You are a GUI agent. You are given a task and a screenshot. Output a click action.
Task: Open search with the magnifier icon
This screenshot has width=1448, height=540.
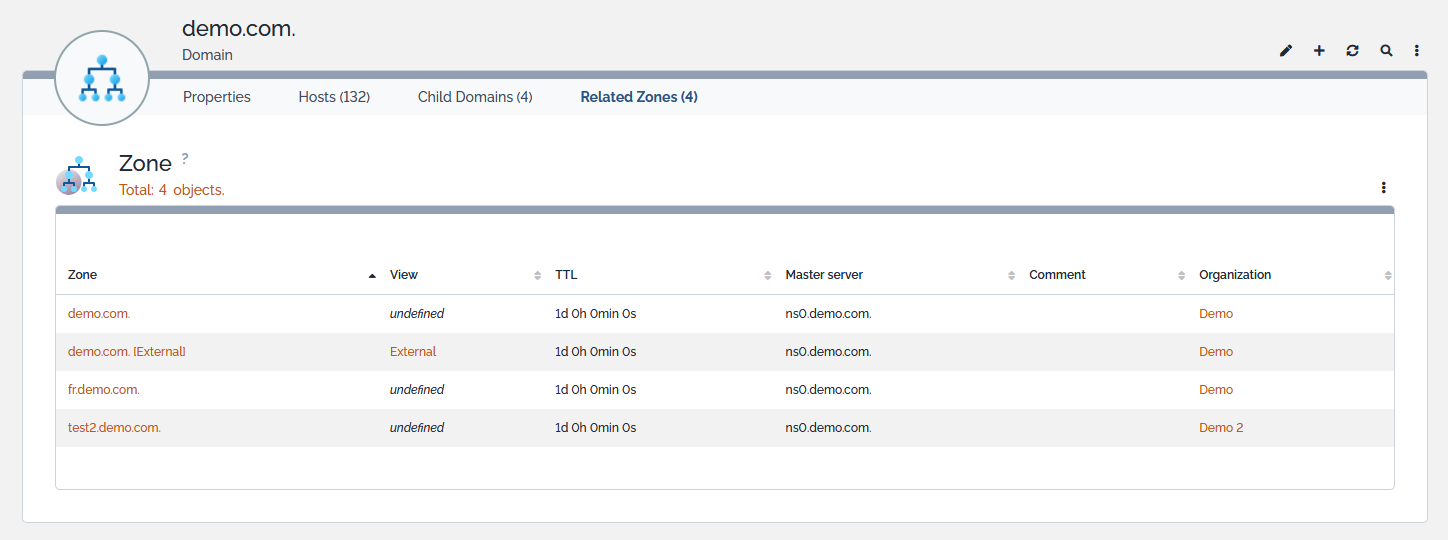1386,51
